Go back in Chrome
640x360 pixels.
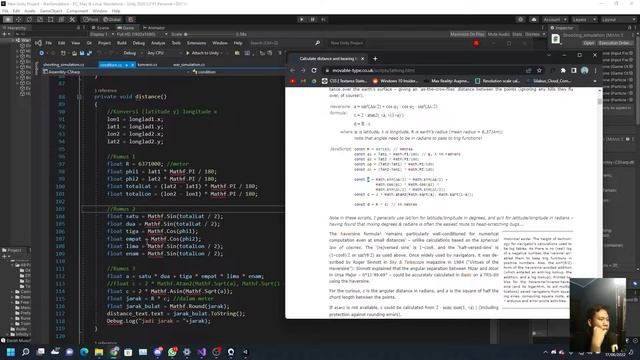tap(292, 70)
